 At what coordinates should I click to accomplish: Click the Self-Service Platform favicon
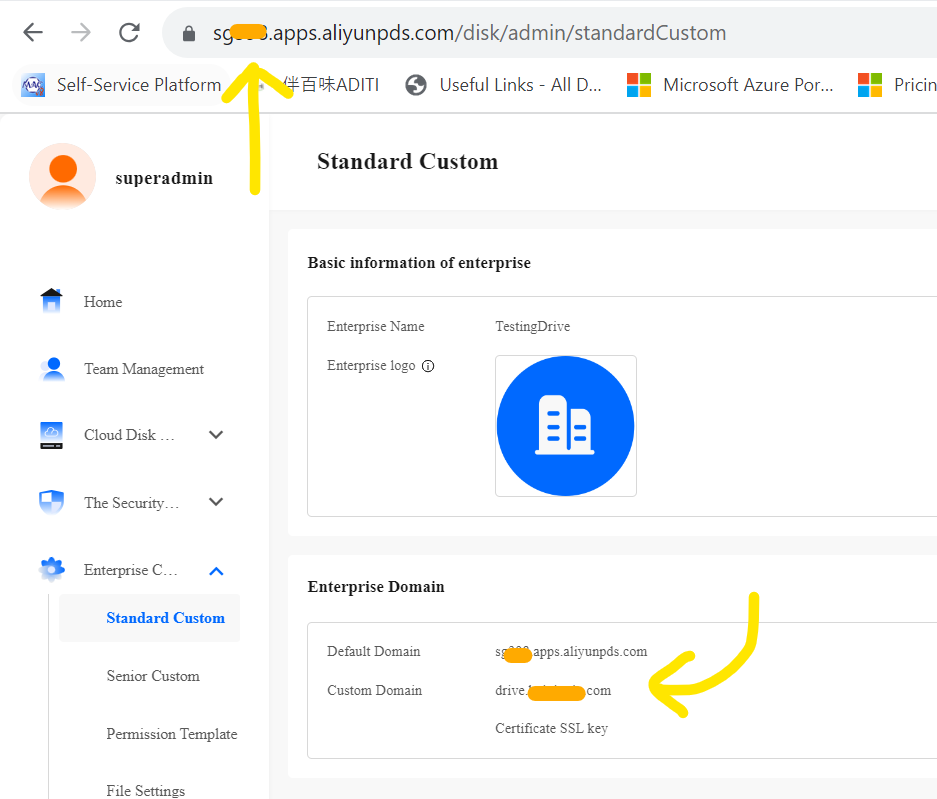(33, 85)
